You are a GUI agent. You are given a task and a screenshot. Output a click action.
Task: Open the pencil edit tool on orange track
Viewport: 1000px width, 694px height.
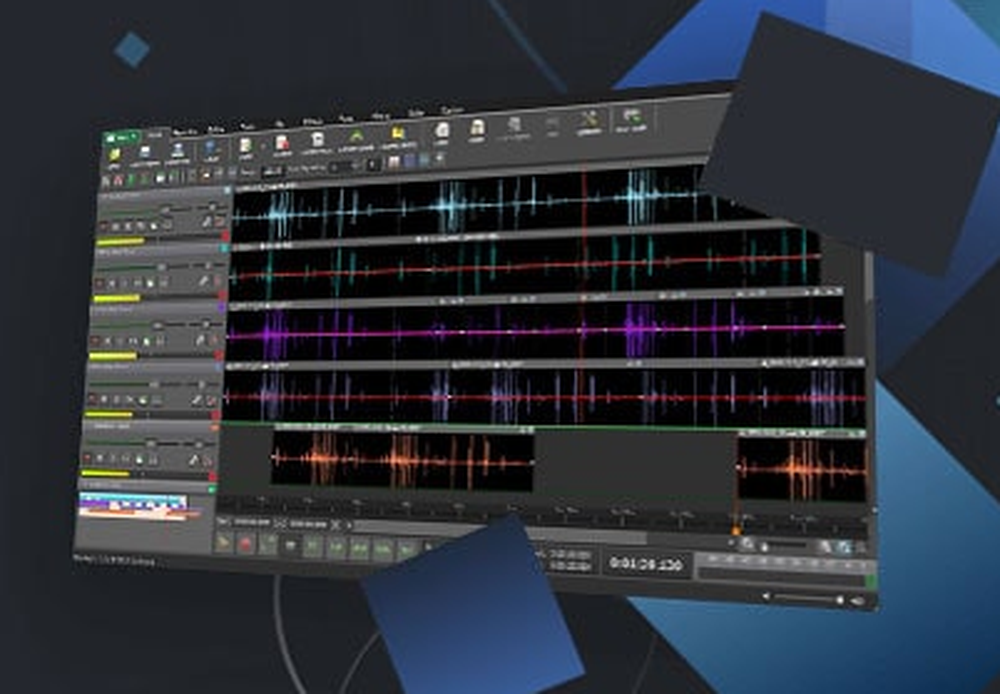[x=193, y=460]
